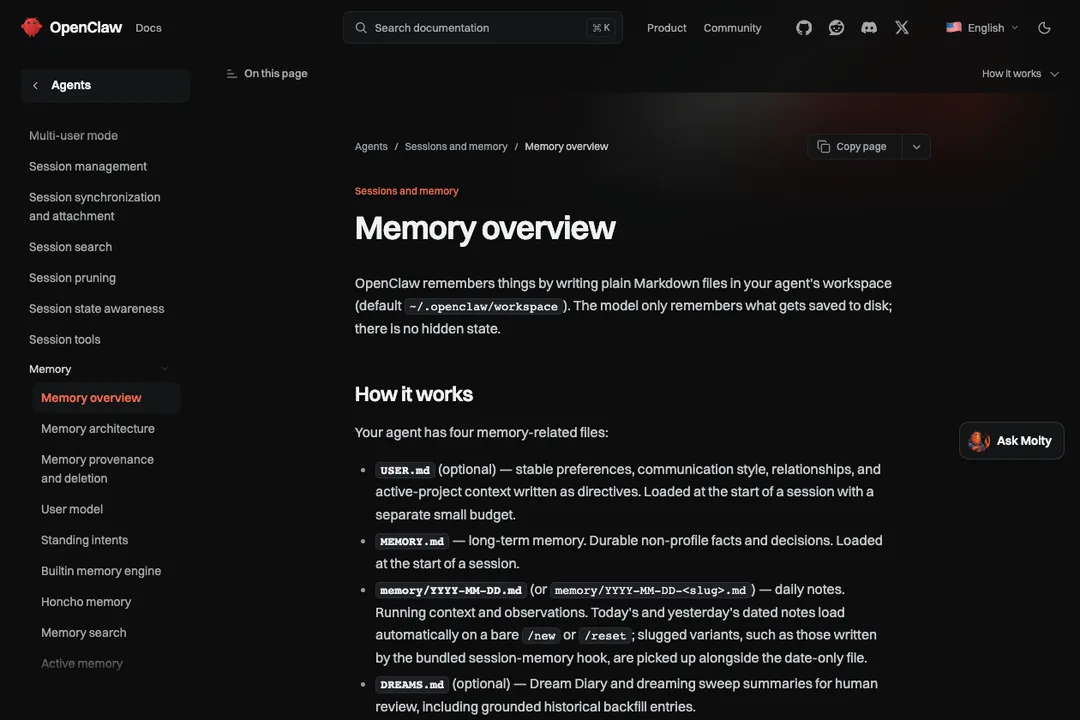Click the Agents breadcrumb link
Screen dimensions: 1080x720
coord(371,147)
